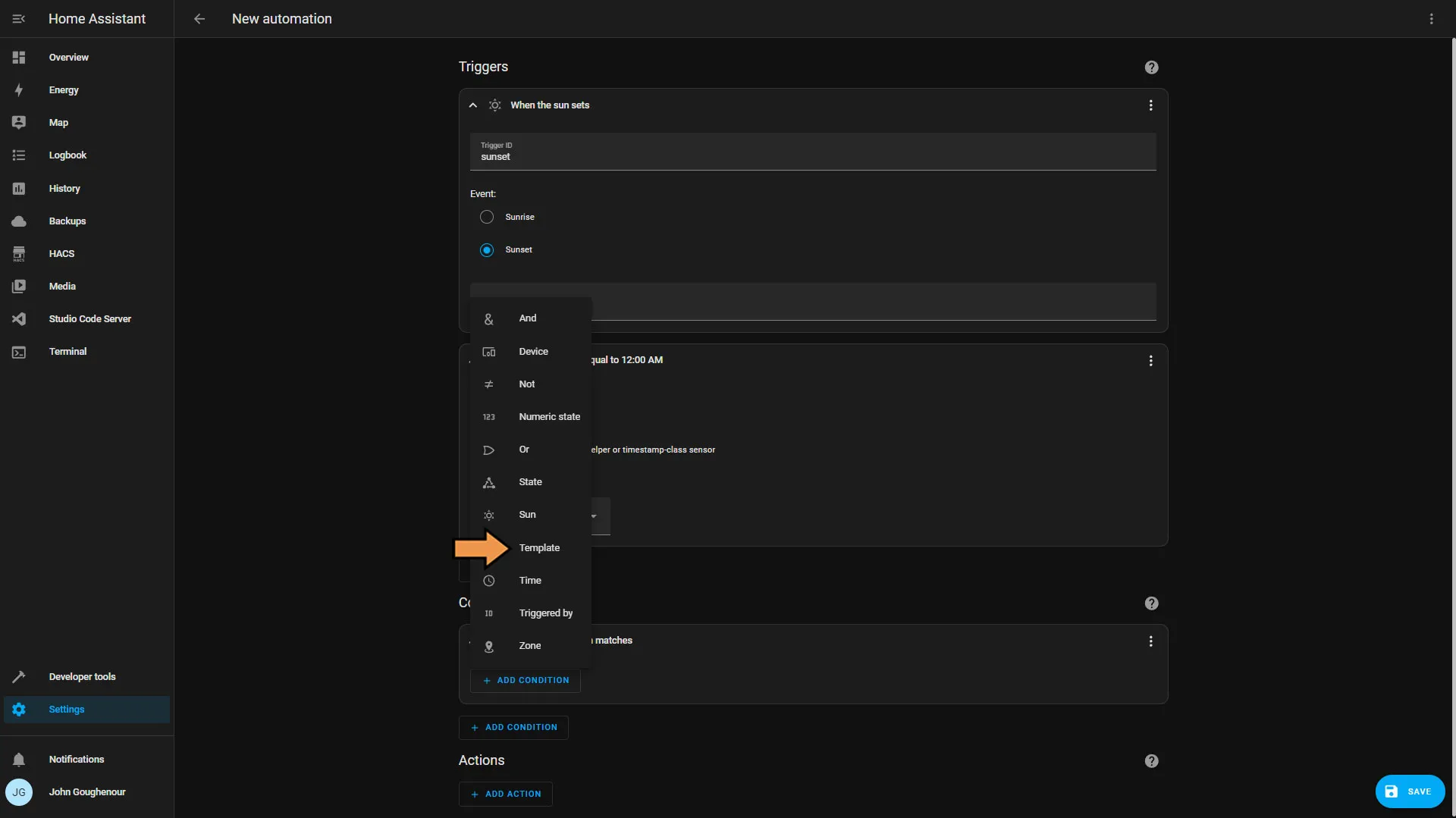The image size is (1456, 818).
Task: Open HACS from the sidebar
Action: (86, 254)
